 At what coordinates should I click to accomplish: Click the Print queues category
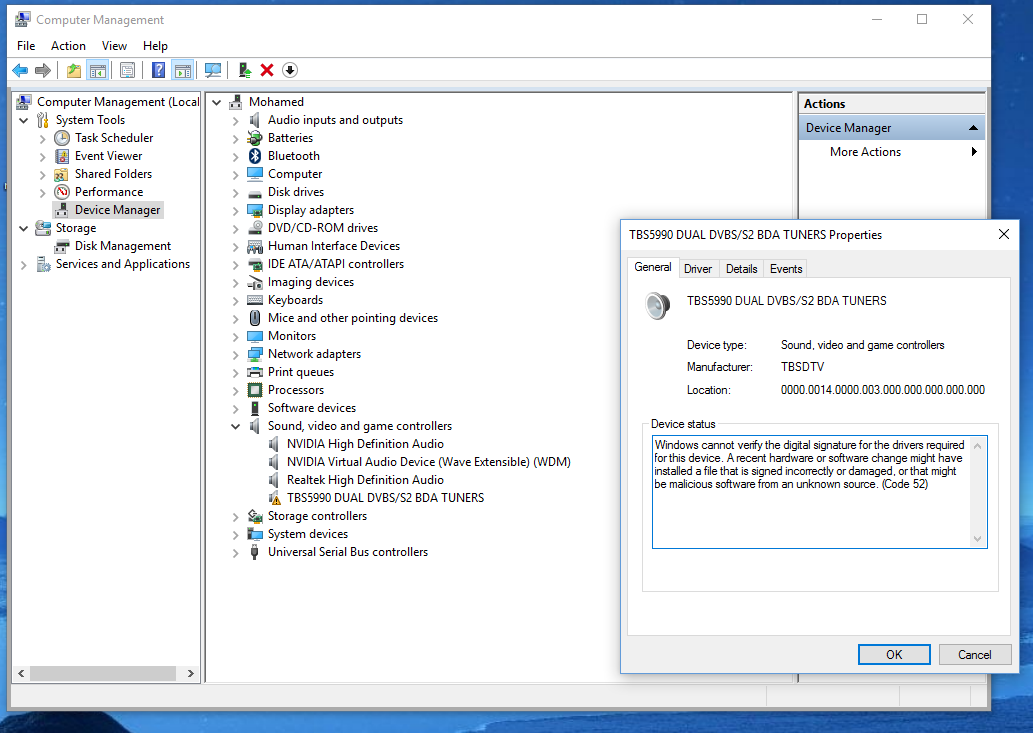coord(300,372)
